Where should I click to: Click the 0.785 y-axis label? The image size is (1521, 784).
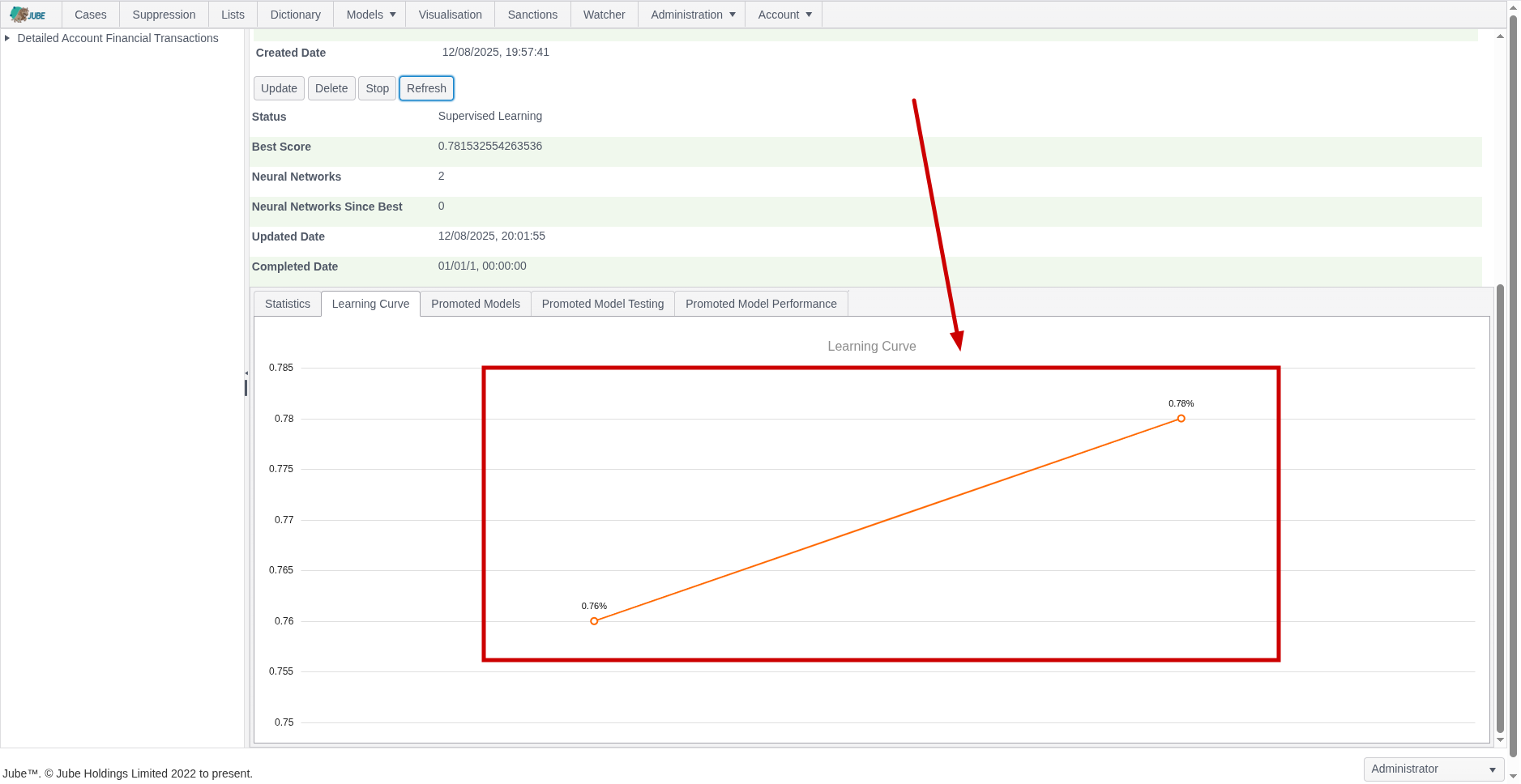(281, 368)
